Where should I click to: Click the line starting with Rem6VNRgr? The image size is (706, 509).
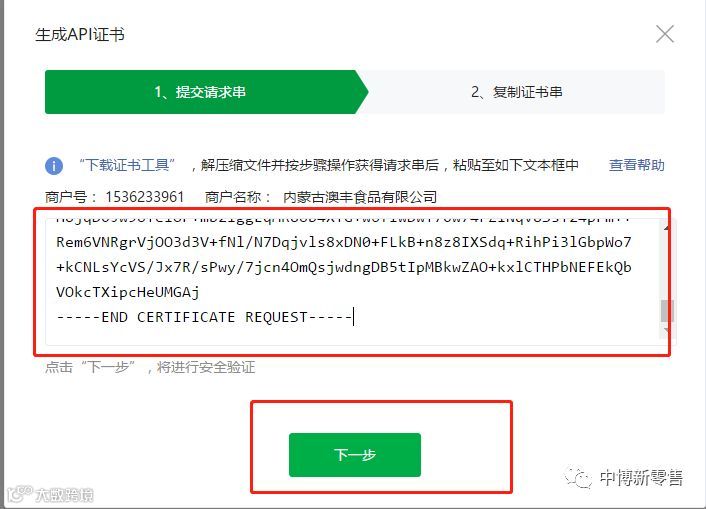[x=344, y=242]
